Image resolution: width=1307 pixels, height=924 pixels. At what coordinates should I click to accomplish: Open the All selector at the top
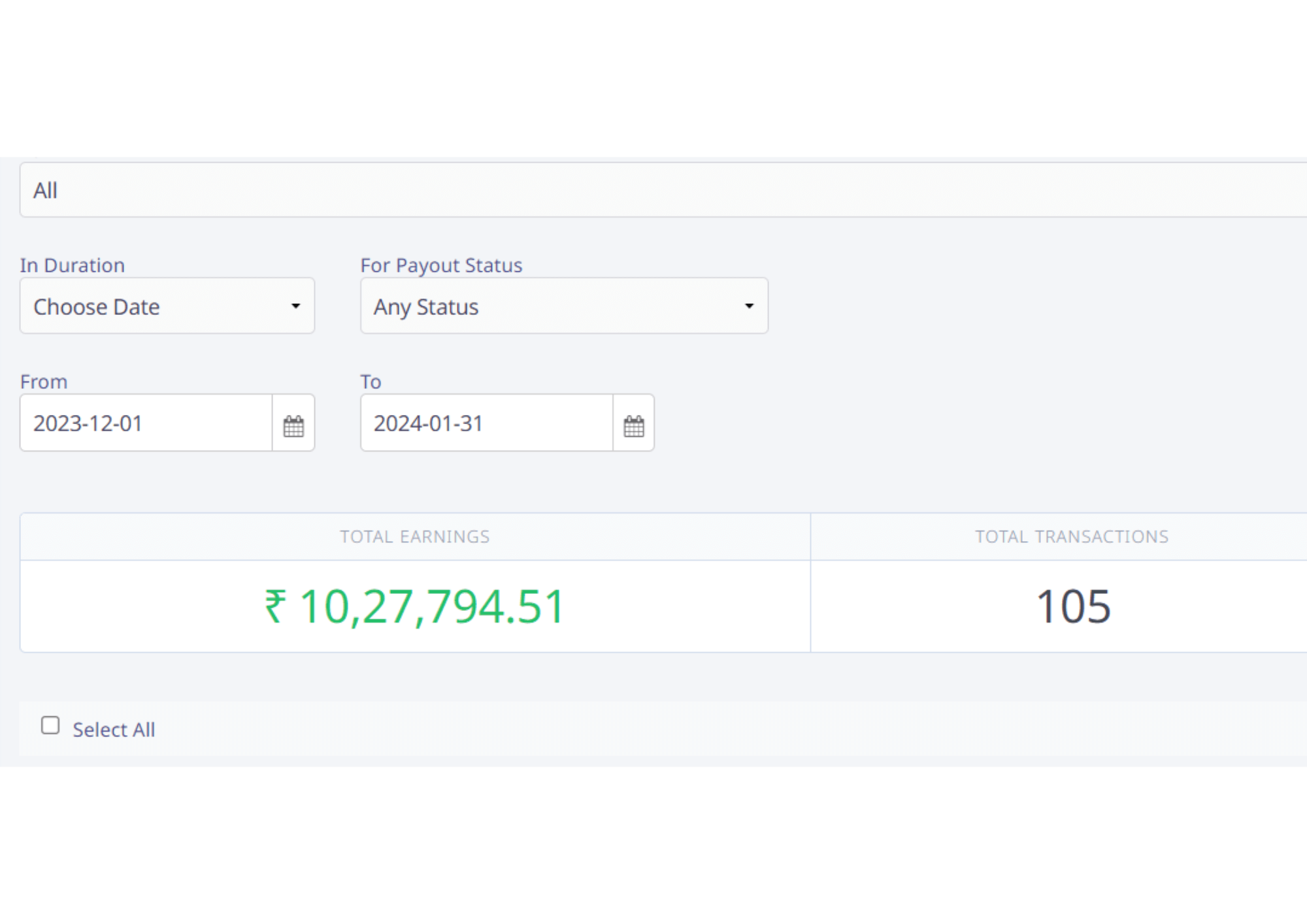[653, 190]
